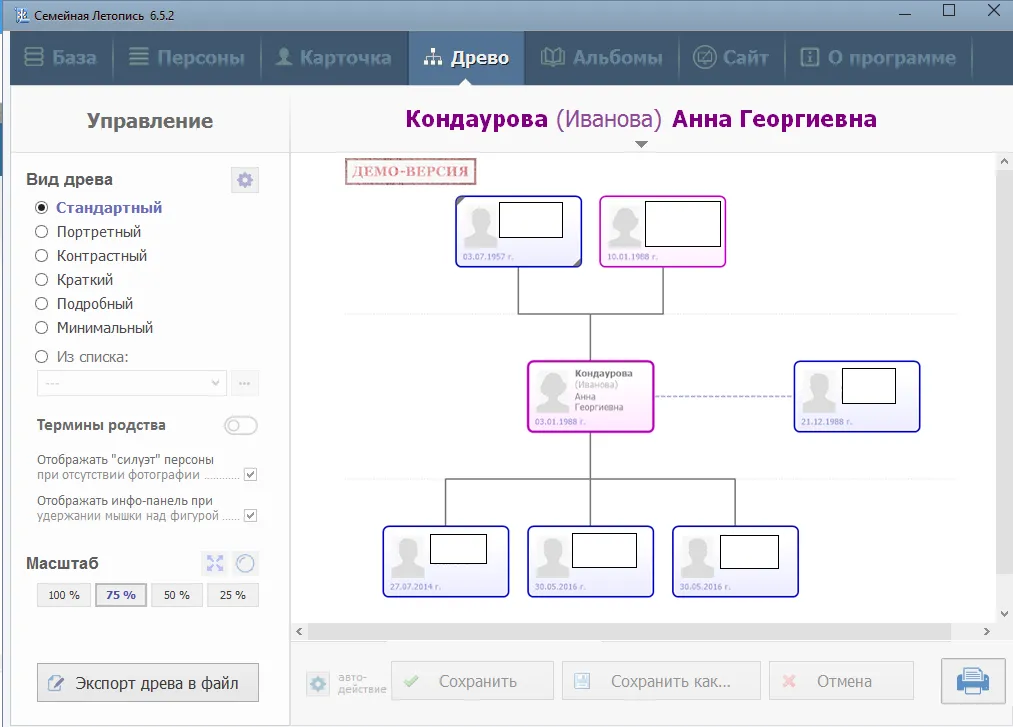The height and width of the screenshot is (727, 1013).
Task: Click silhouette of person born 27.07.2014
Action: [407, 557]
